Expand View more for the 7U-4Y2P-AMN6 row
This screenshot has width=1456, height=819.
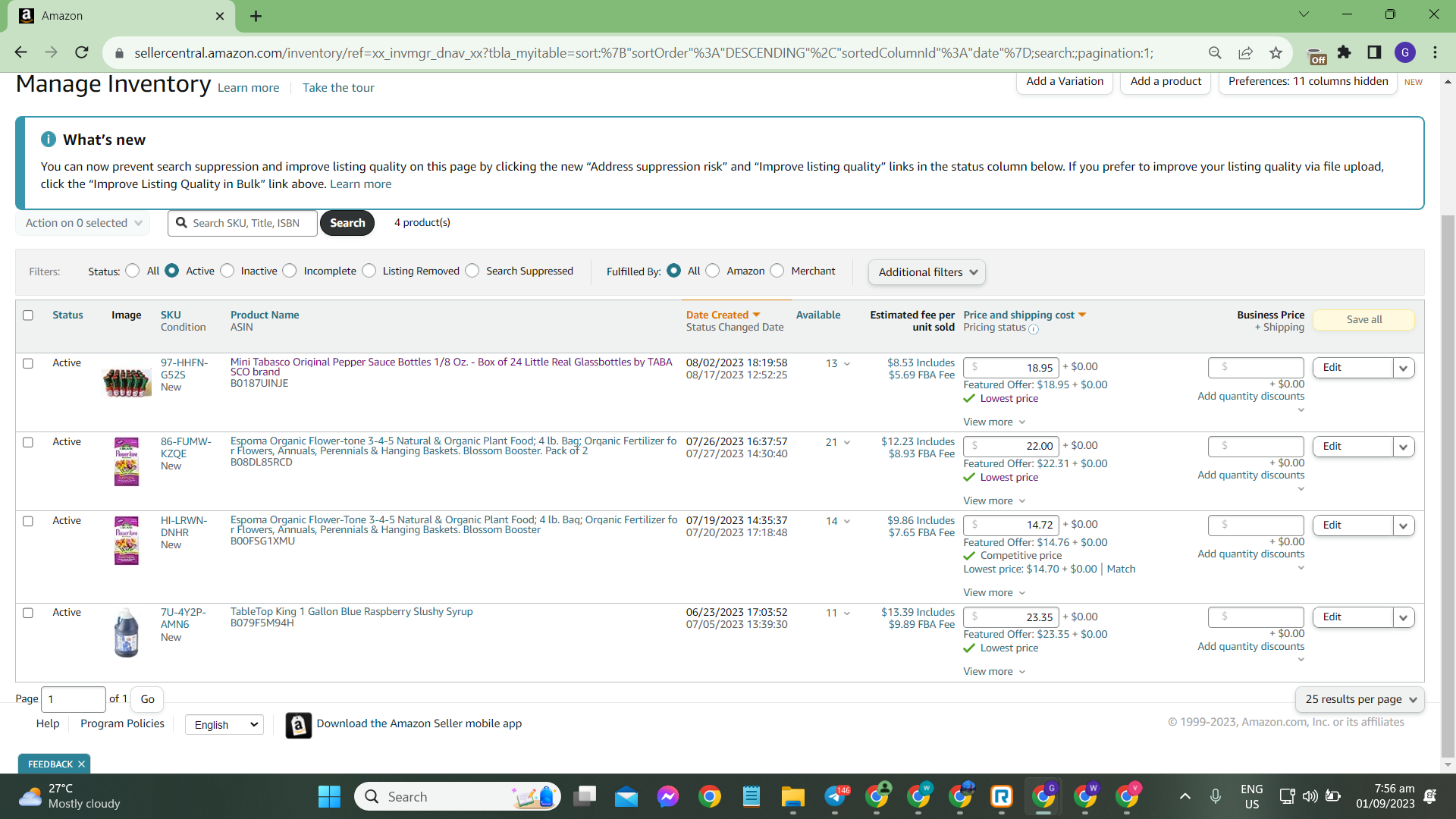[994, 672]
